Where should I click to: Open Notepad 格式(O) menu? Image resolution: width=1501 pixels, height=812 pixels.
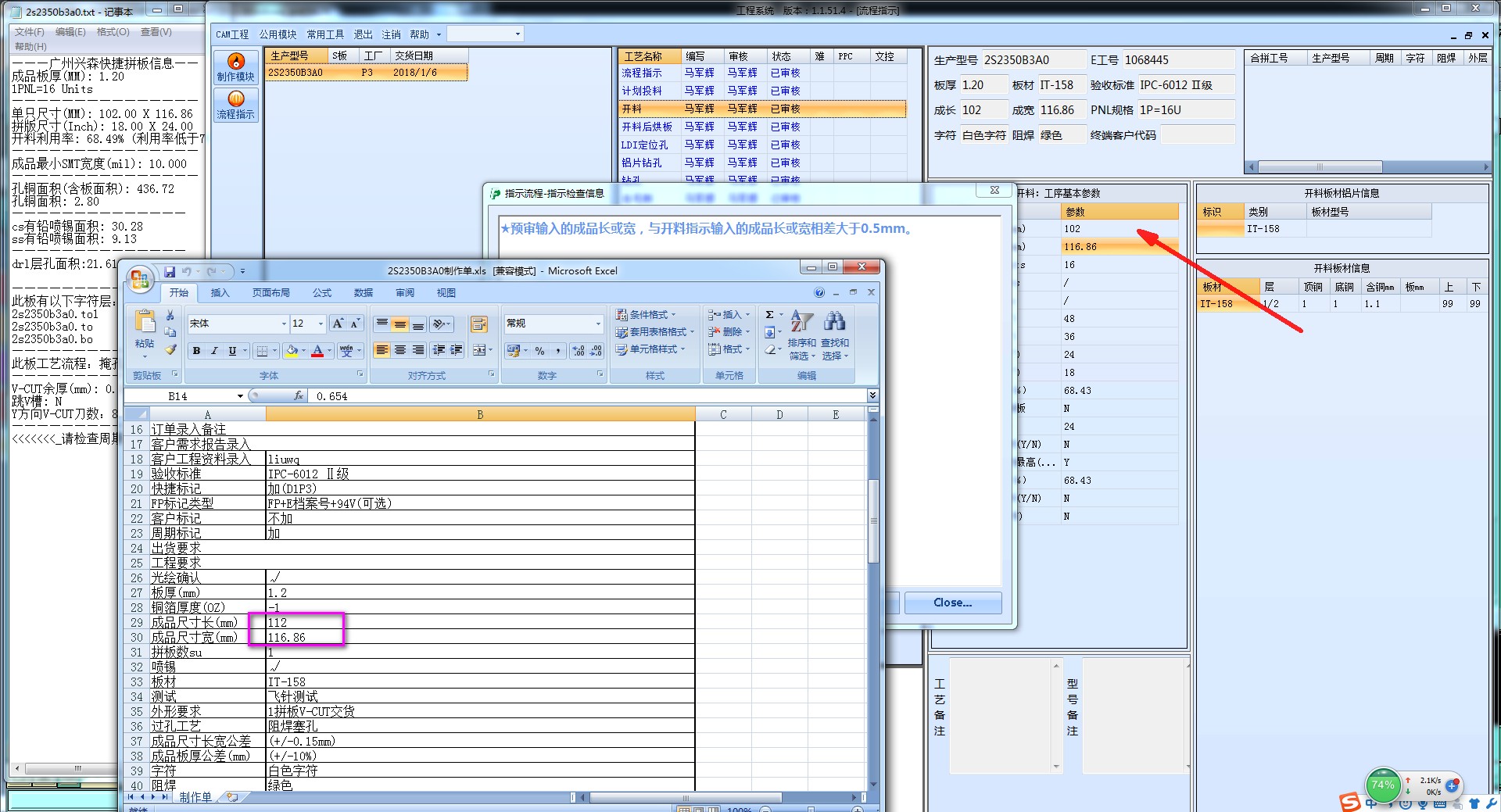pyautogui.click(x=113, y=32)
